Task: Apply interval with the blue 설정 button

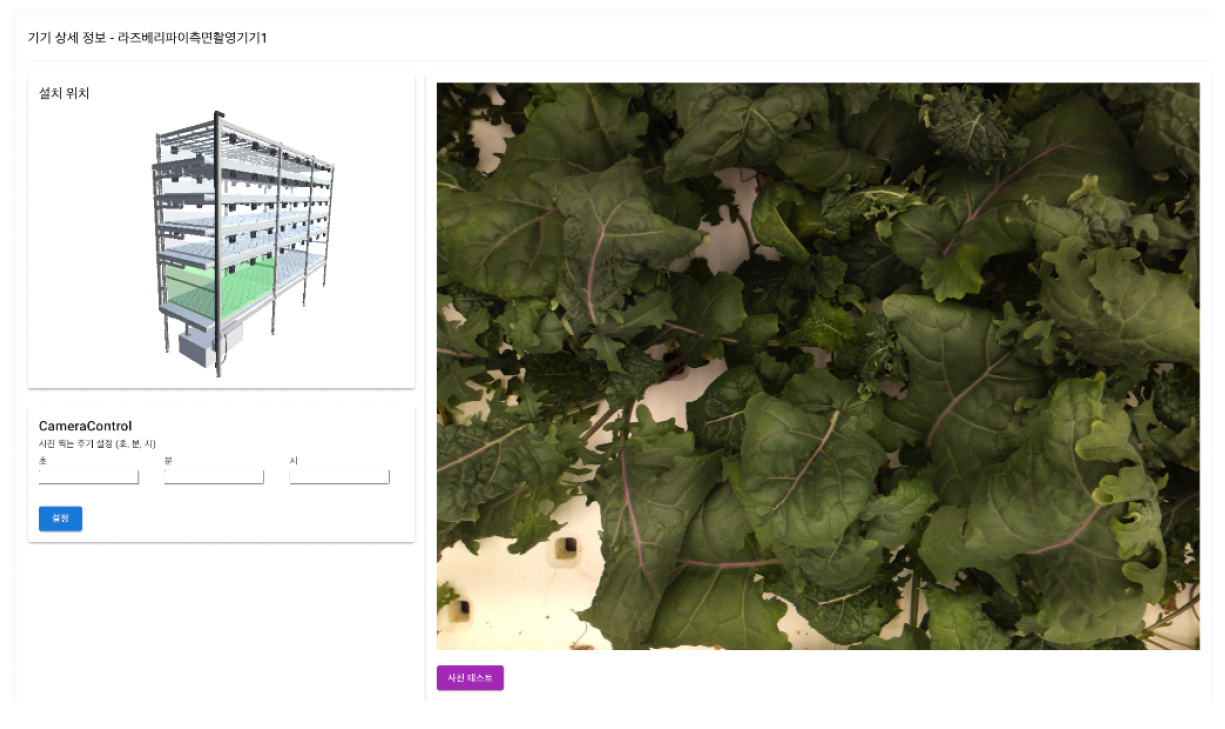Action: 60,518
